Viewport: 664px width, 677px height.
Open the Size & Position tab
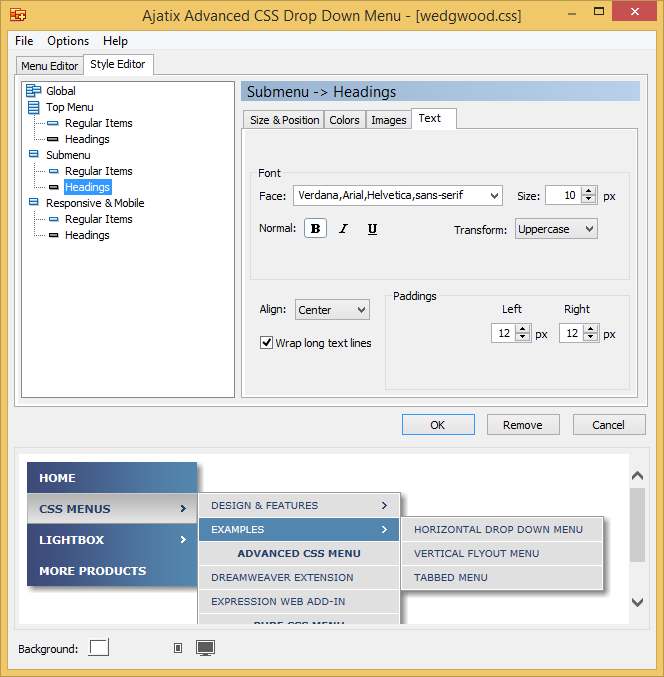(x=285, y=120)
